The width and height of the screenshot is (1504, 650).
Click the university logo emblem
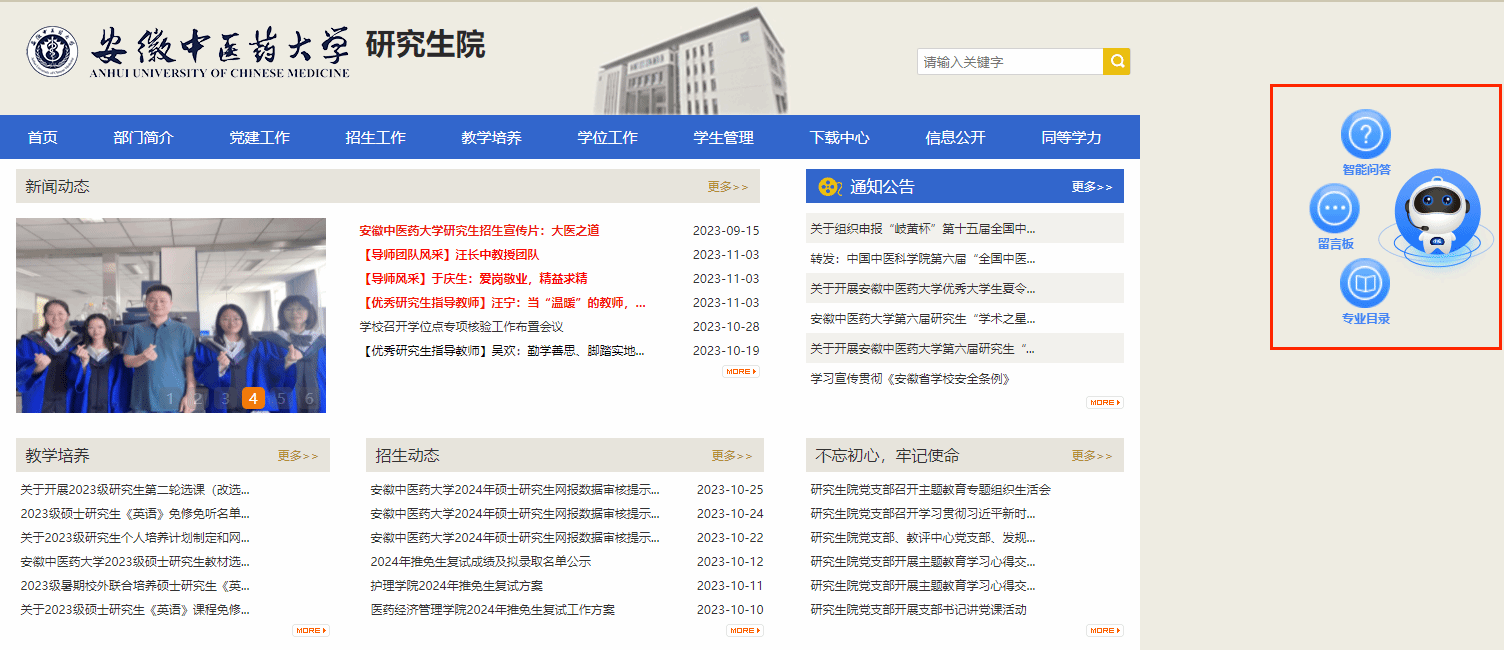point(51,52)
